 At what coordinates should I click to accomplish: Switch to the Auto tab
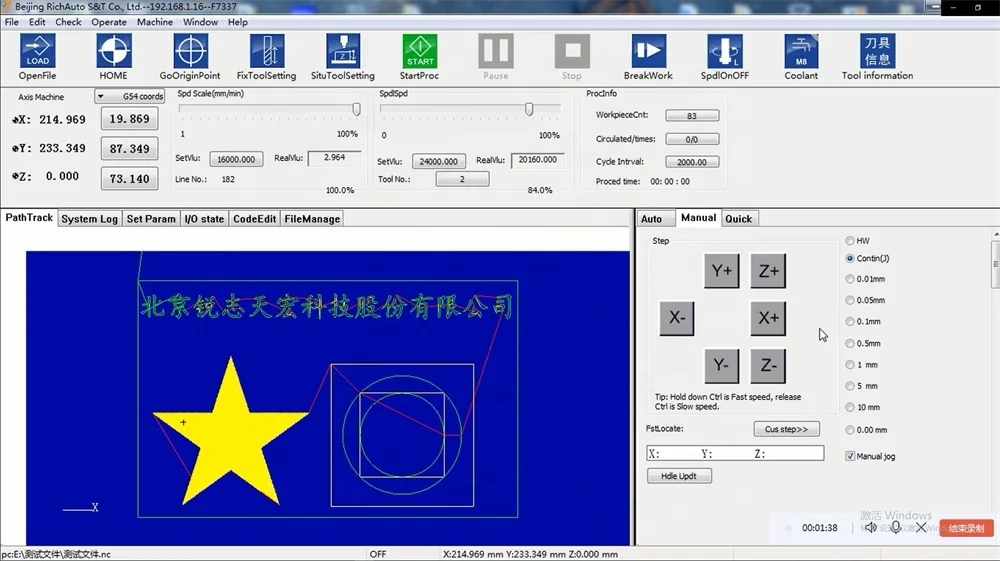pos(651,219)
